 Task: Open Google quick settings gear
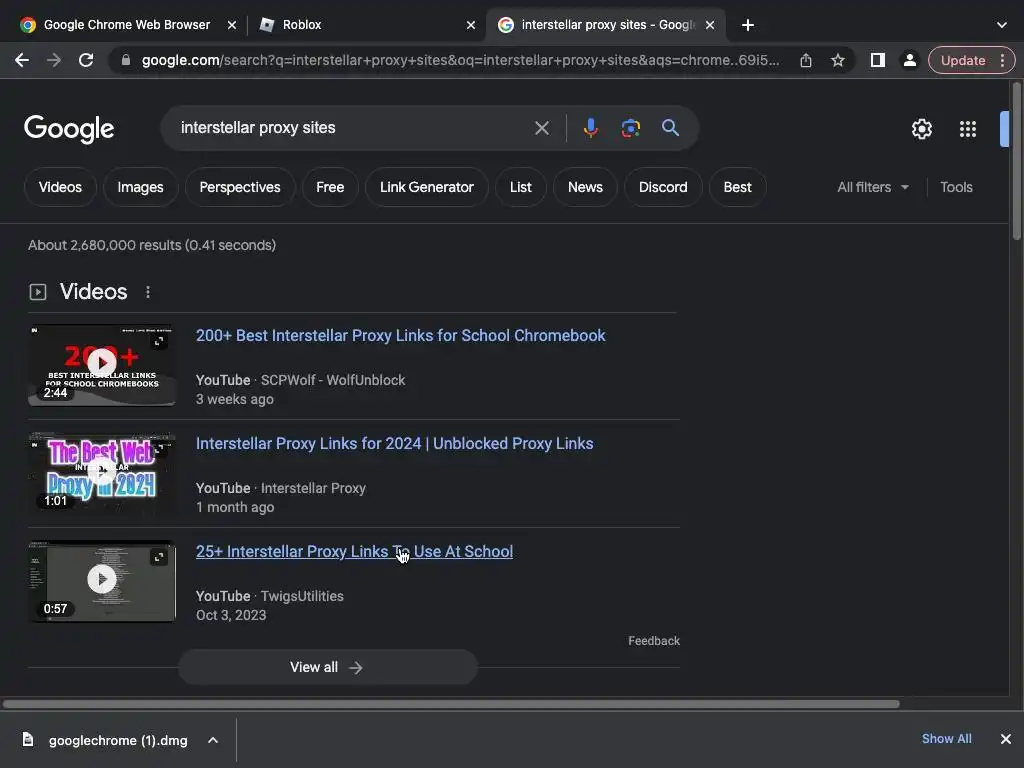coord(921,129)
